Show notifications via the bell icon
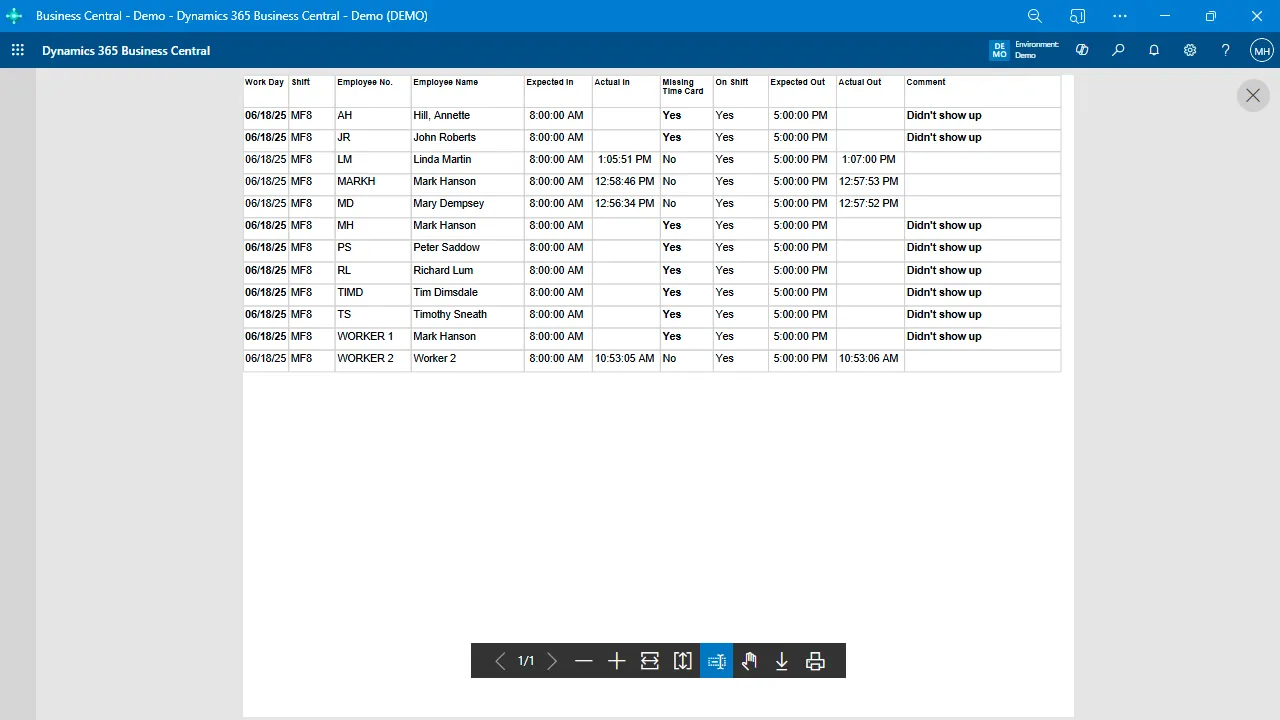The image size is (1280, 720). click(x=1154, y=50)
